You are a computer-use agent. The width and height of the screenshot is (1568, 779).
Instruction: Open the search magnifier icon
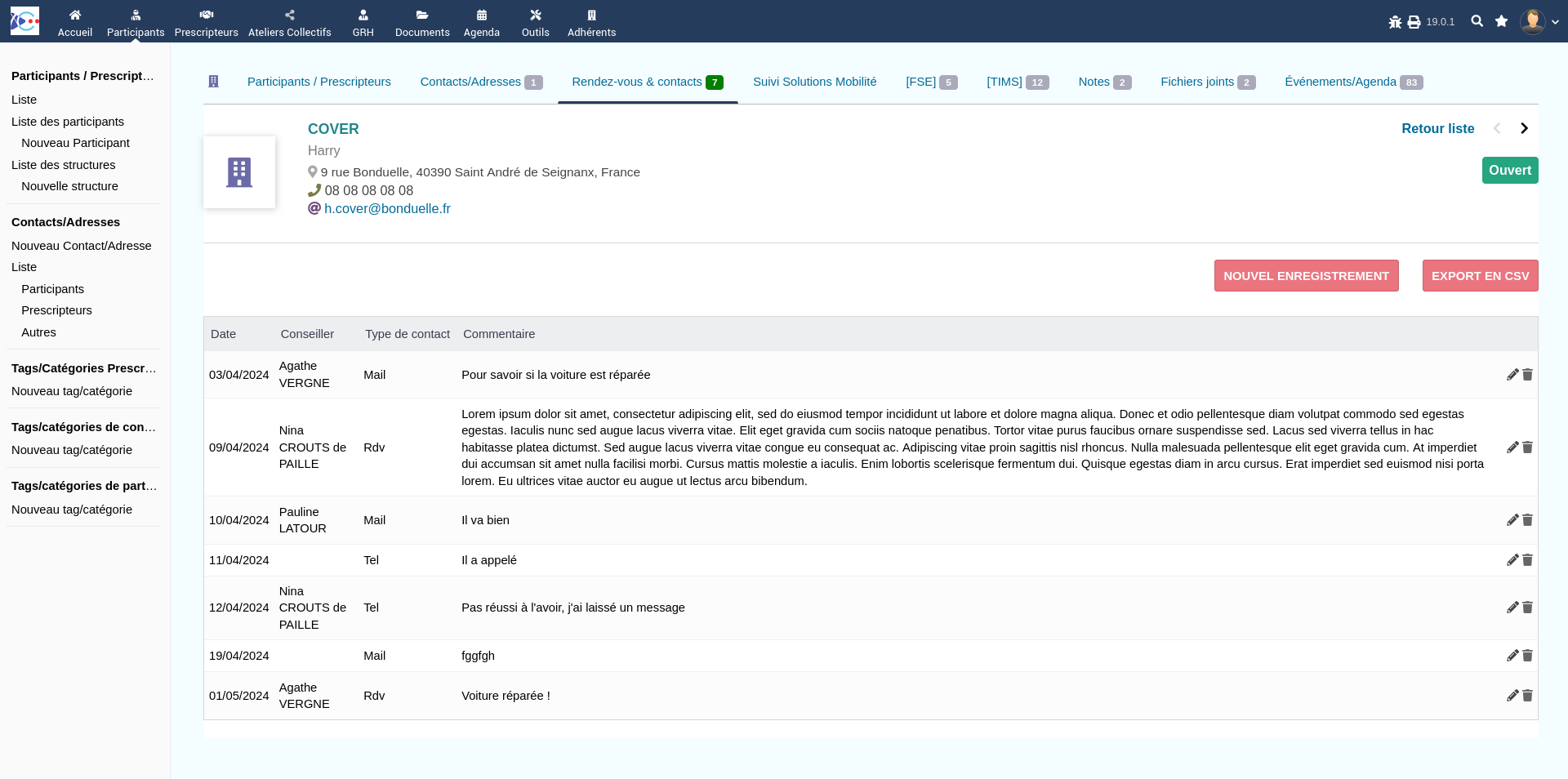1477,21
